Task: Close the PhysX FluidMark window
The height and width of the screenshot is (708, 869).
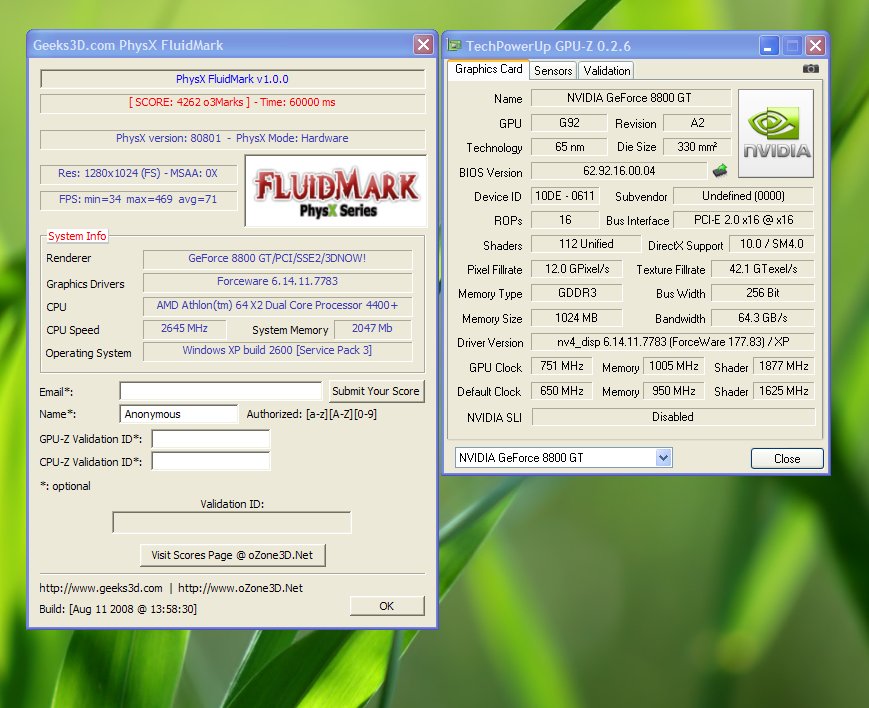Action: click(x=423, y=45)
